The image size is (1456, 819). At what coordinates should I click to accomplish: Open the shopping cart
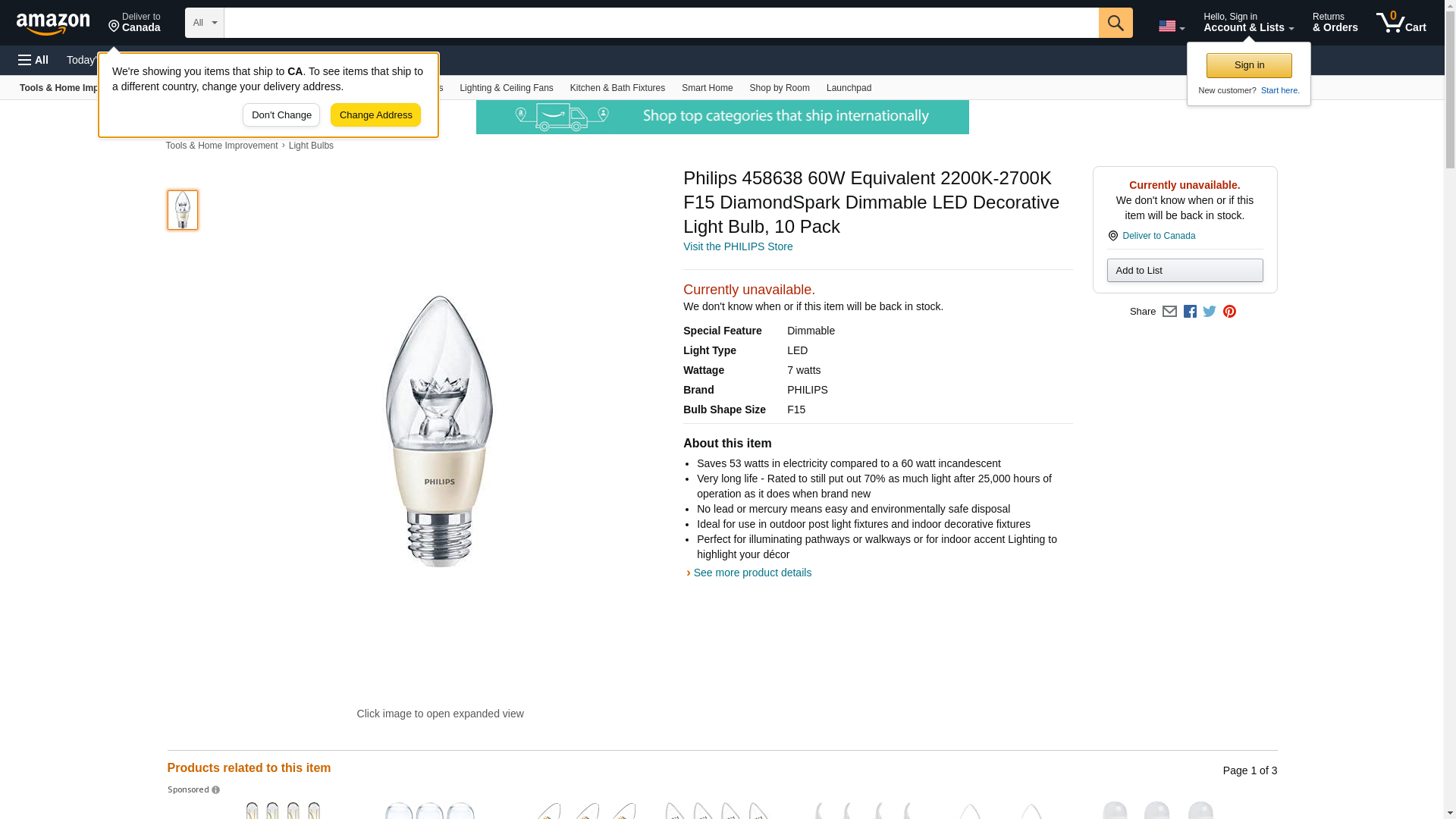(x=1401, y=23)
